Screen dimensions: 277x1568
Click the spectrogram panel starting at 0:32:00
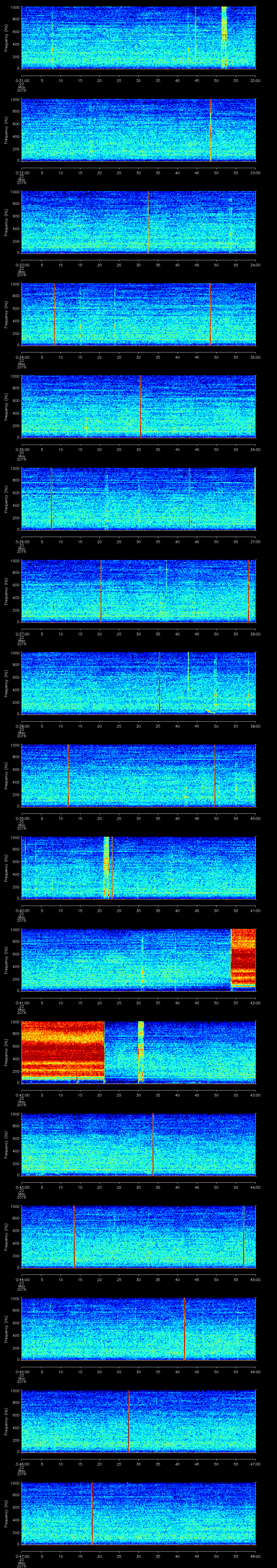139,130
